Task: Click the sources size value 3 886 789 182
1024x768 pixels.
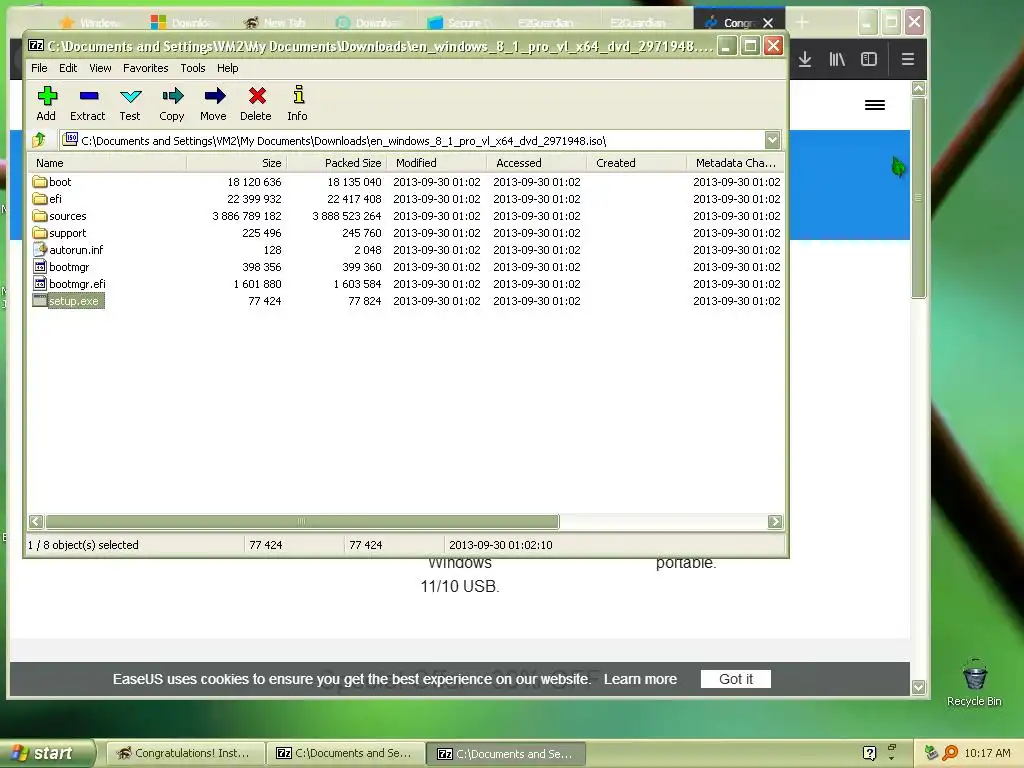Action: click(247, 216)
